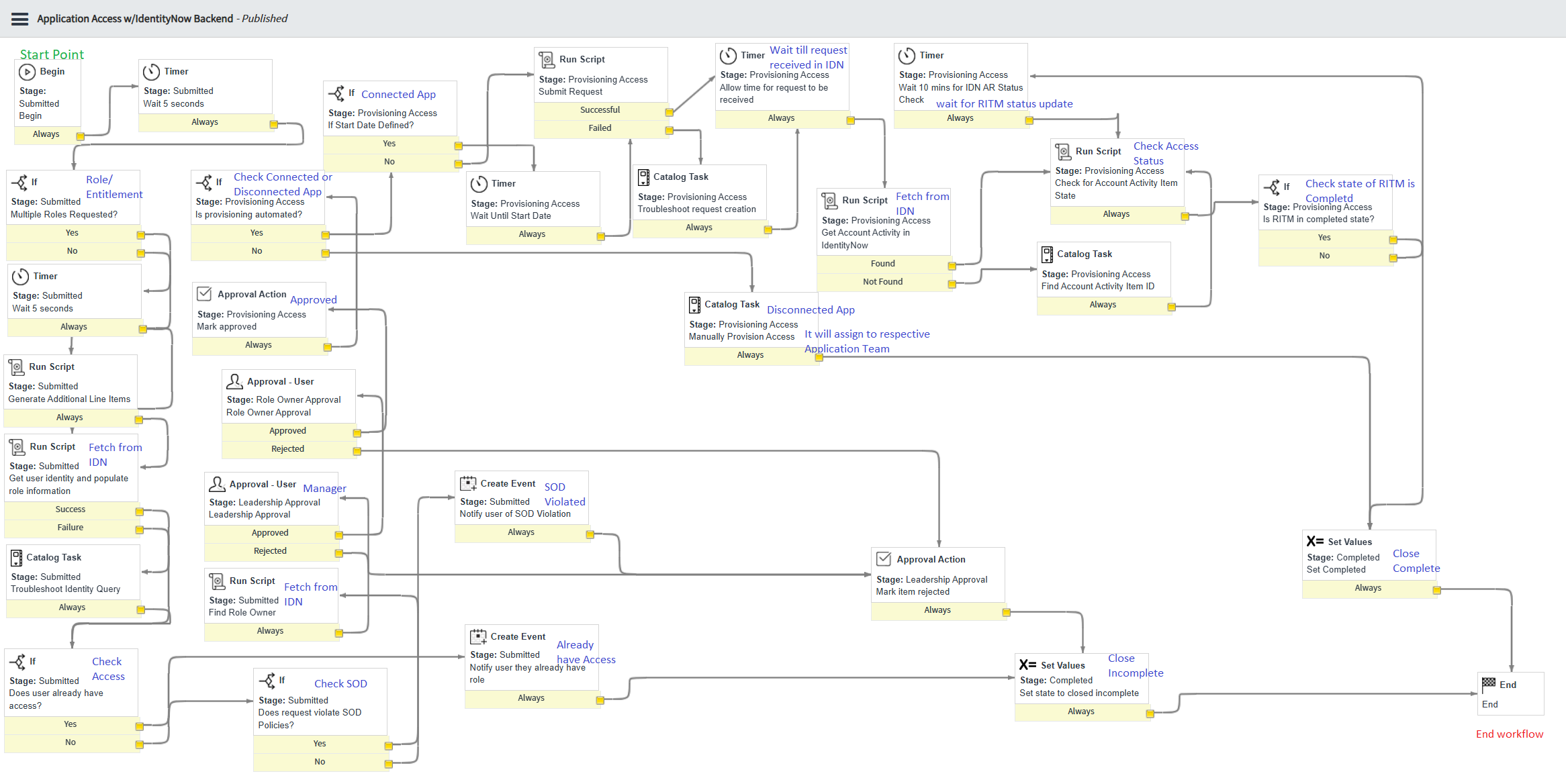Screen dimensions: 1566x784
Task: Click the Wait Until Start Date timer icon
Action: pyautogui.click(x=479, y=184)
